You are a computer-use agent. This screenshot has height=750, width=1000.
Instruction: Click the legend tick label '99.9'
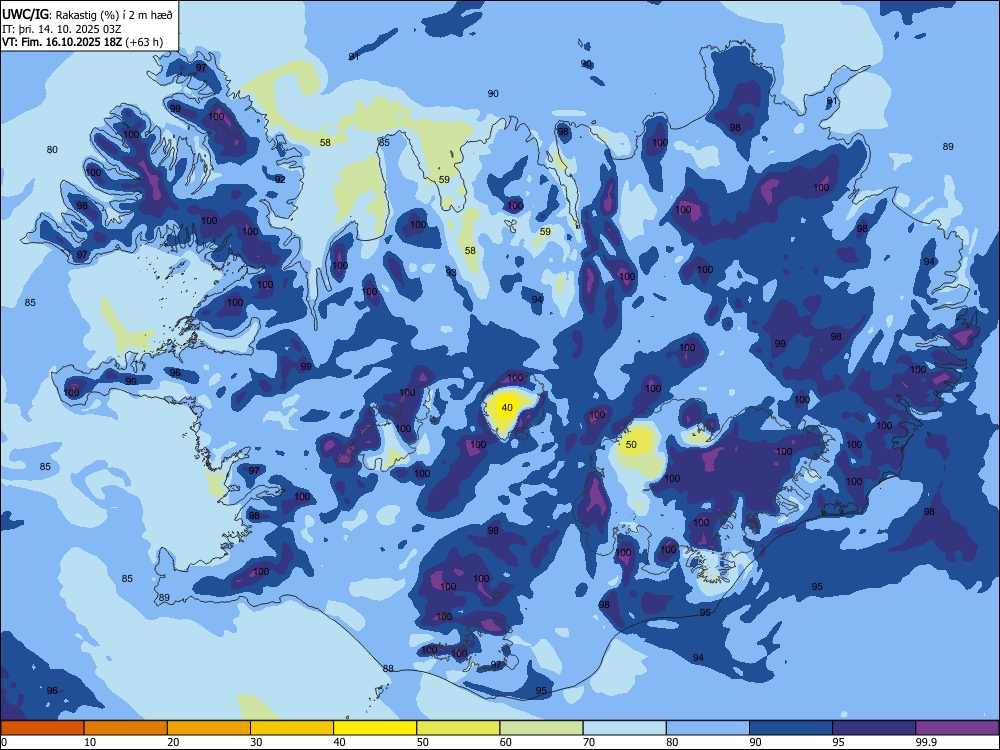[x=926, y=742]
